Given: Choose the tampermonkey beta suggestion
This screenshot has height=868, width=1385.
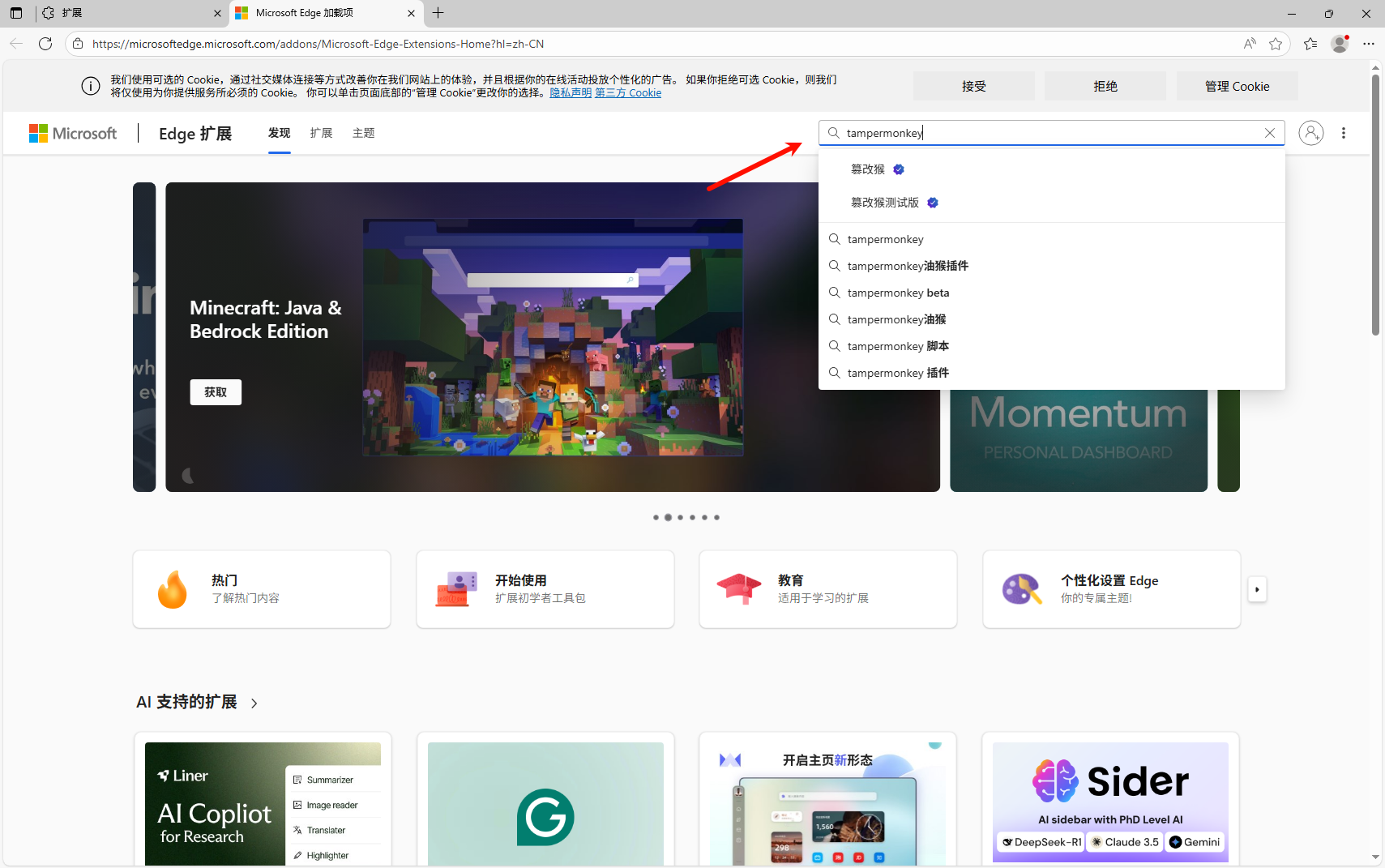Looking at the screenshot, I should coord(898,293).
